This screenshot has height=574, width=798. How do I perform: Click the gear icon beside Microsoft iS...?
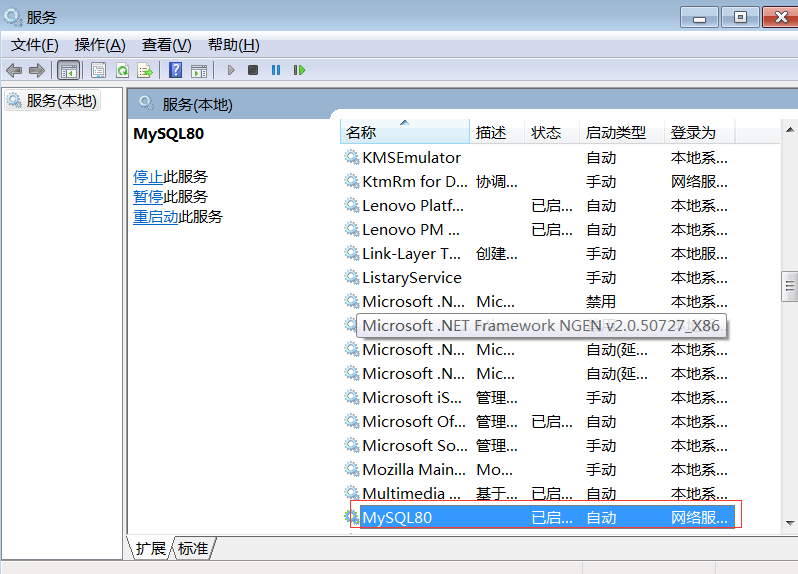click(x=351, y=397)
